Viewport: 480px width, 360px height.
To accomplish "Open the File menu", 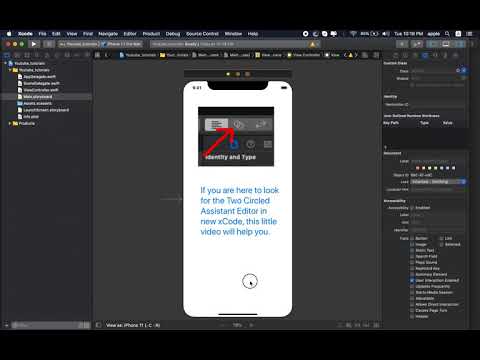I will 42,34.
